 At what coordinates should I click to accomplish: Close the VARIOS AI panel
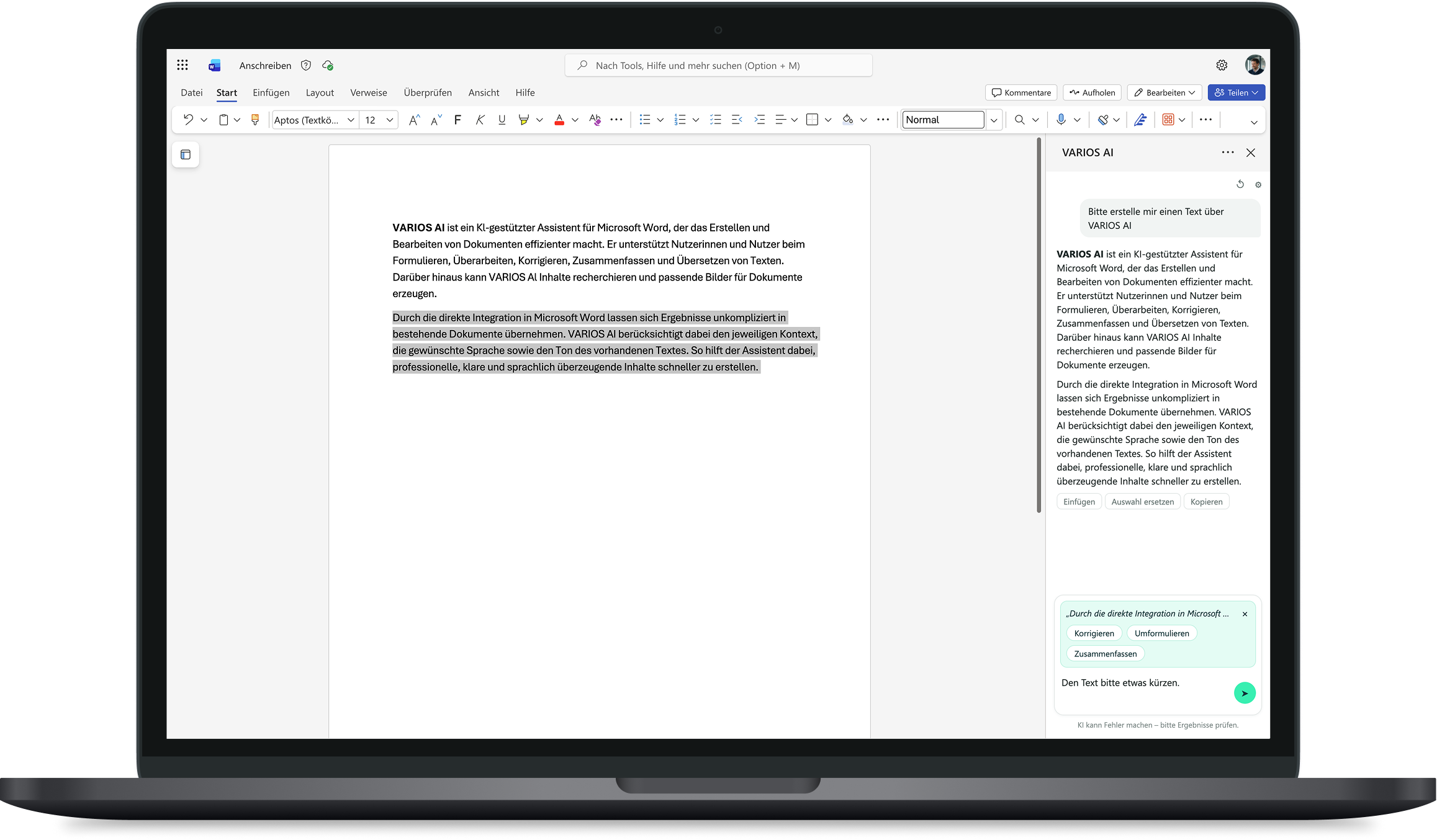coord(1251,153)
